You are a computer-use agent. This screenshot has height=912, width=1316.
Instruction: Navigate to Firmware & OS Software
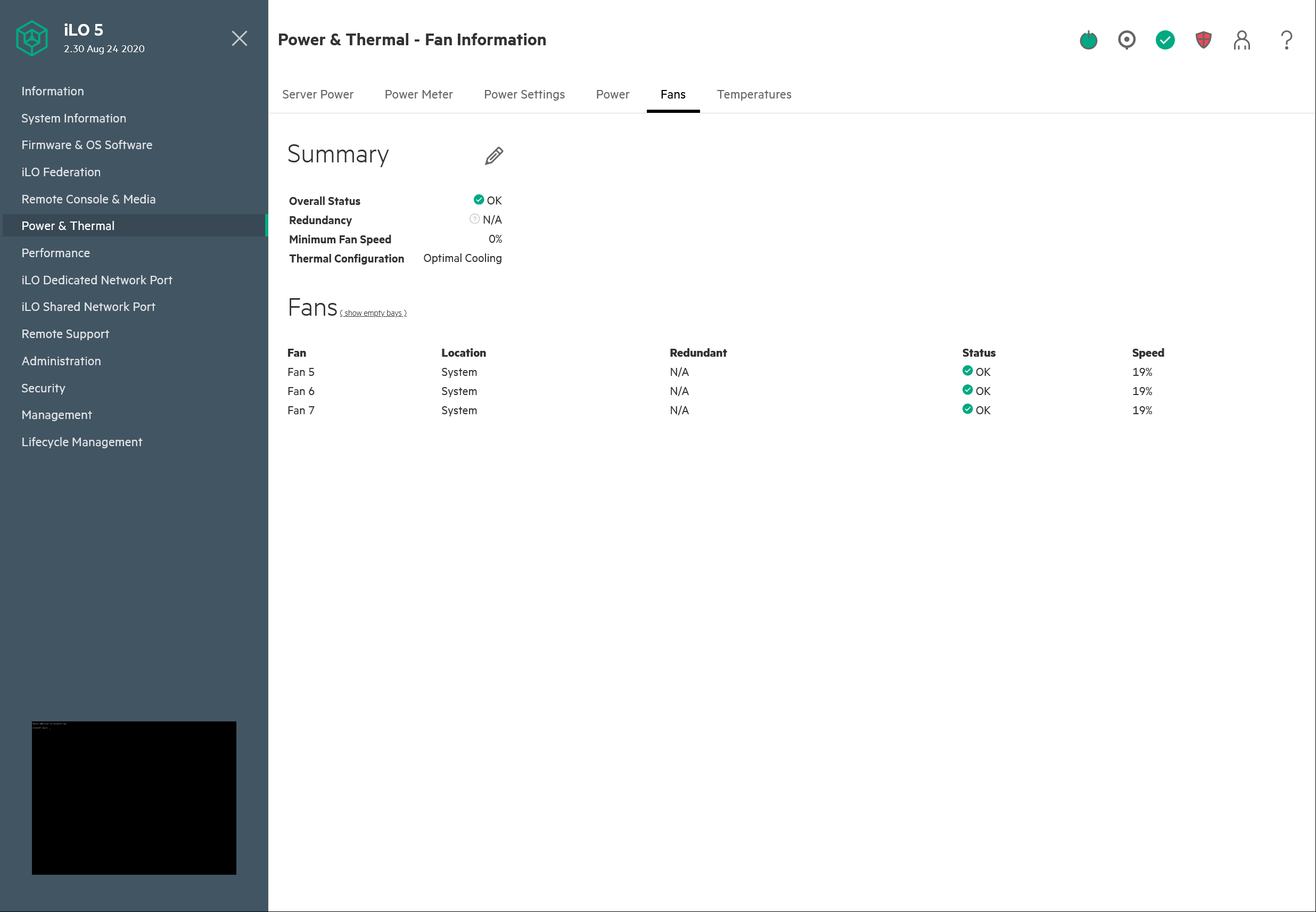click(x=87, y=145)
